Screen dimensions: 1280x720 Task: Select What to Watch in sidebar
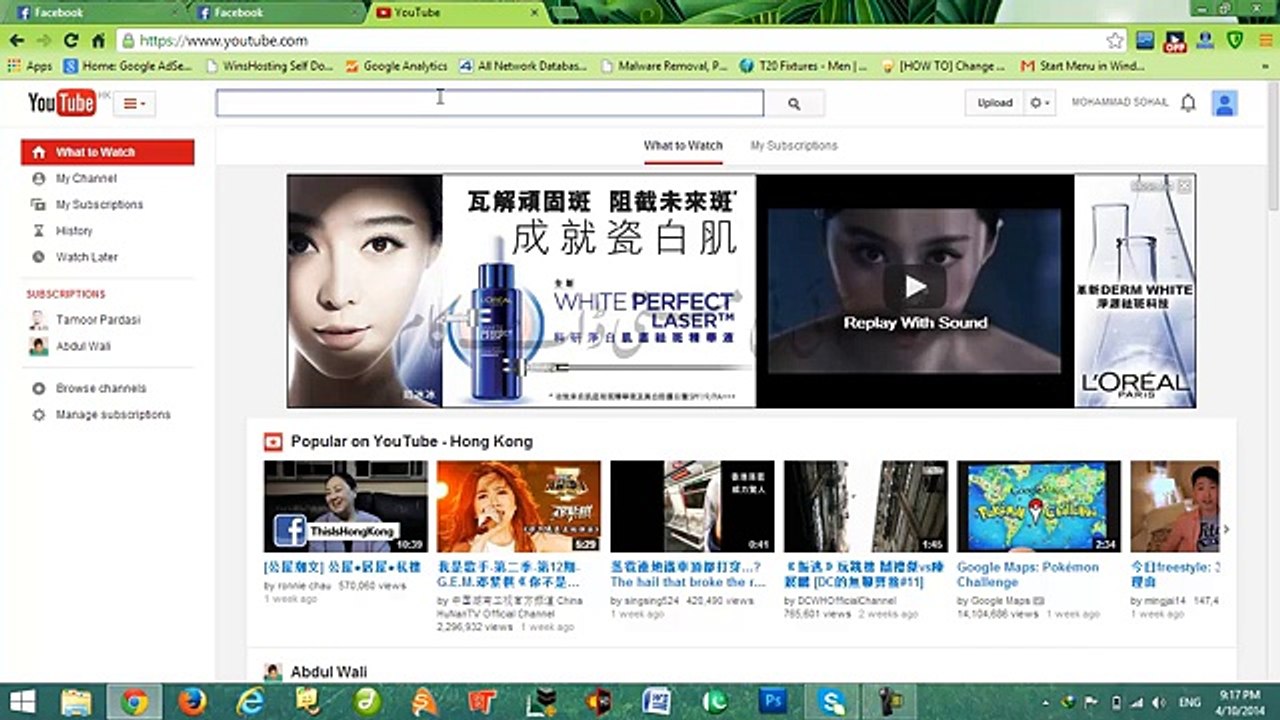108,152
